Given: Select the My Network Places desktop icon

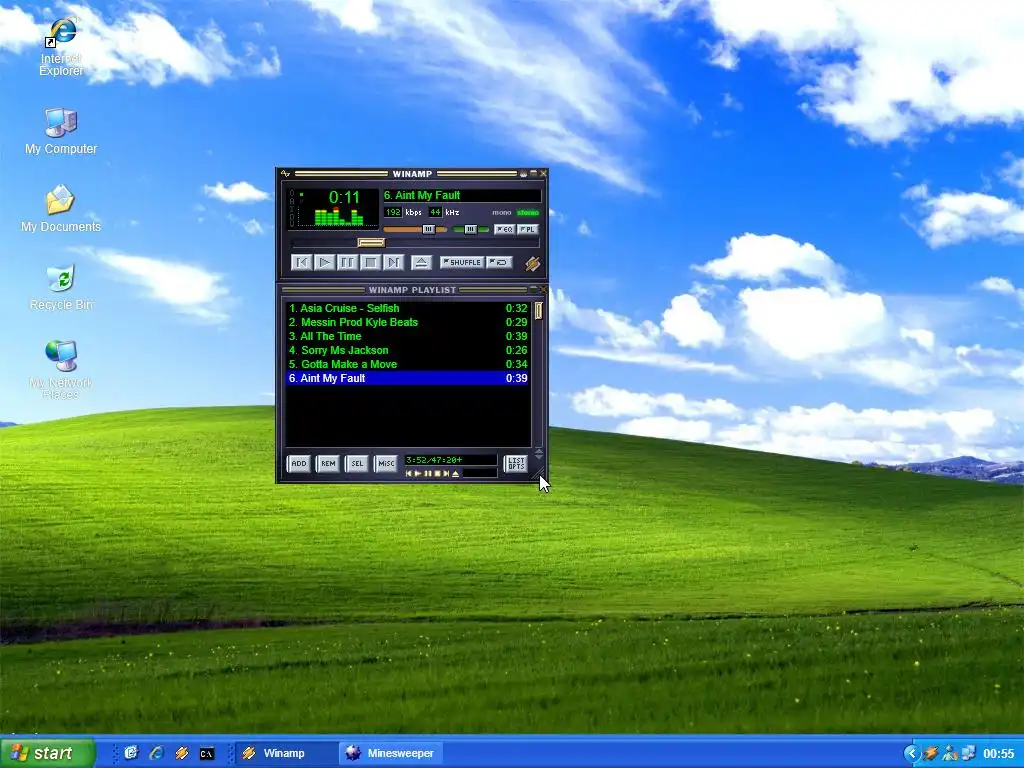Looking at the screenshot, I should 61,370.
